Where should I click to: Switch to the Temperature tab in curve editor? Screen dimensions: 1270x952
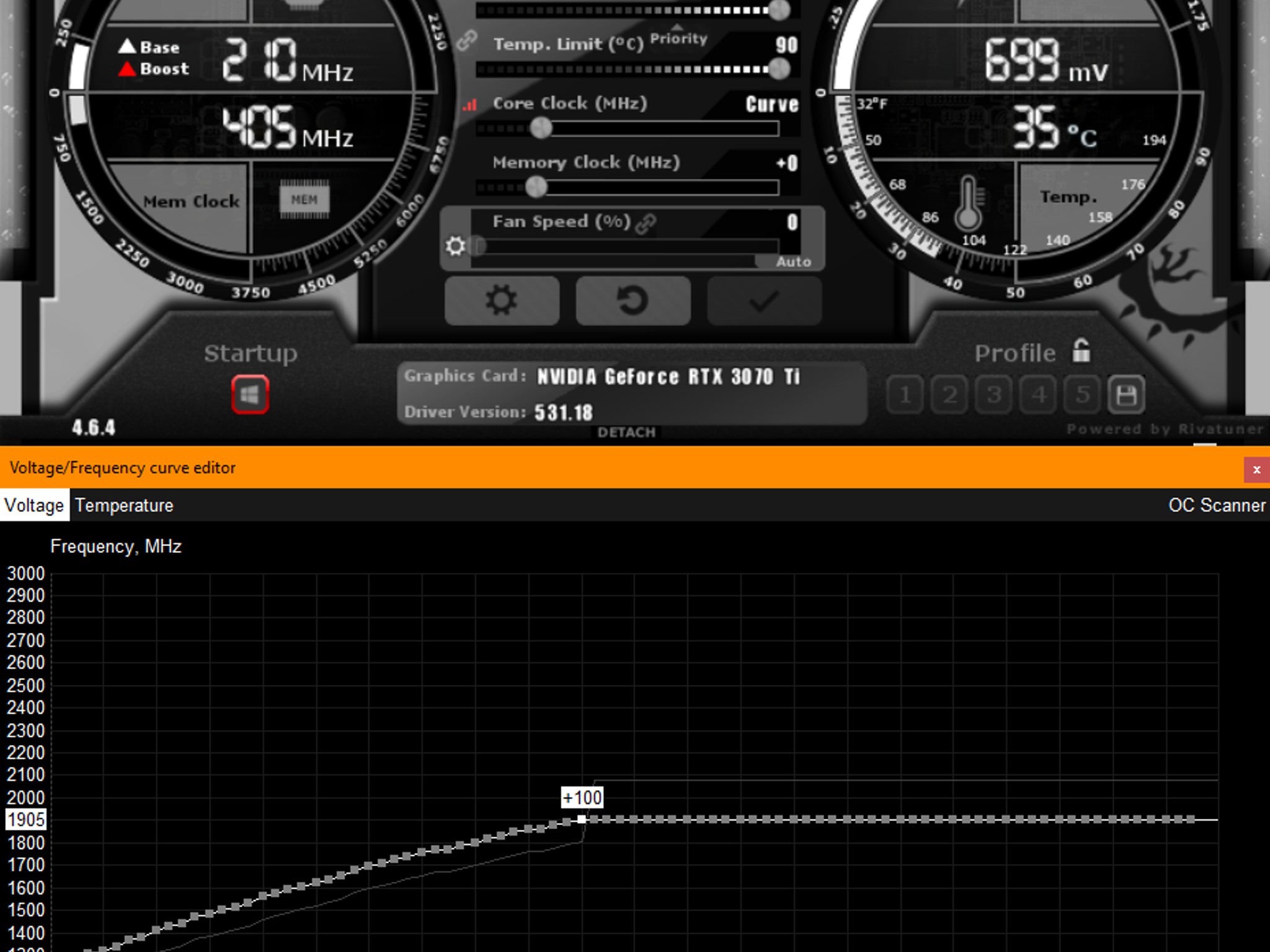point(123,505)
